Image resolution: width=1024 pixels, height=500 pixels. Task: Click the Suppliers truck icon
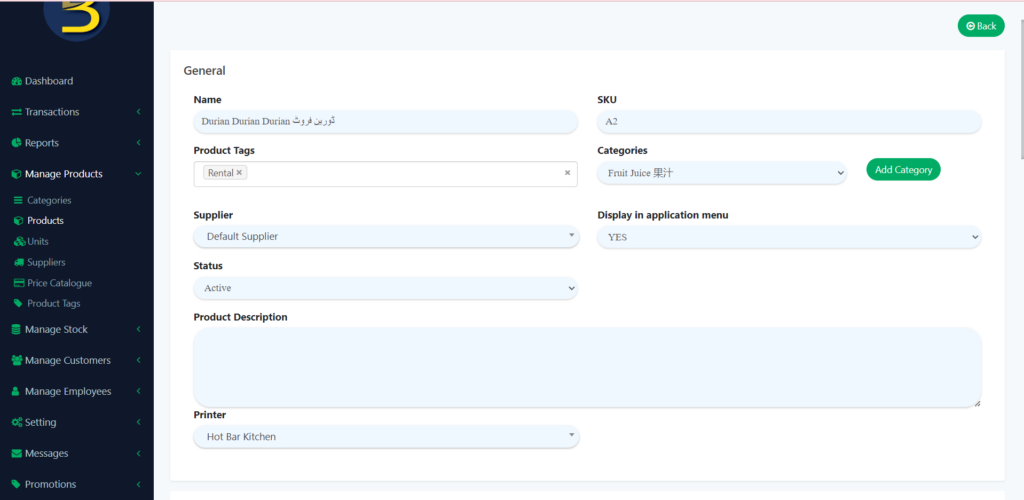(x=18, y=263)
